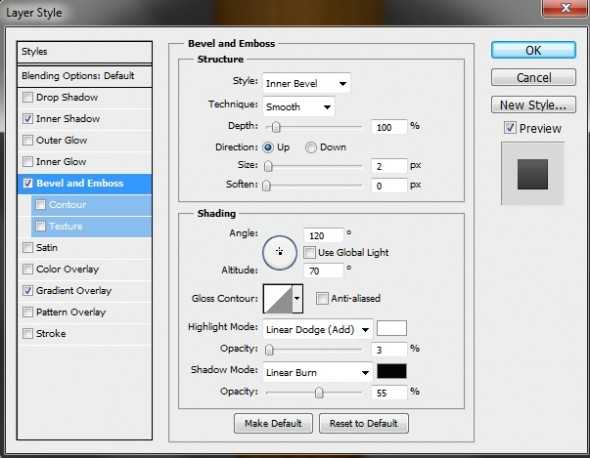Image resolution: width=590 pixels, height=458 pixels.
Task: Click the style preview thumbnail square
Action: click(532, 174)
